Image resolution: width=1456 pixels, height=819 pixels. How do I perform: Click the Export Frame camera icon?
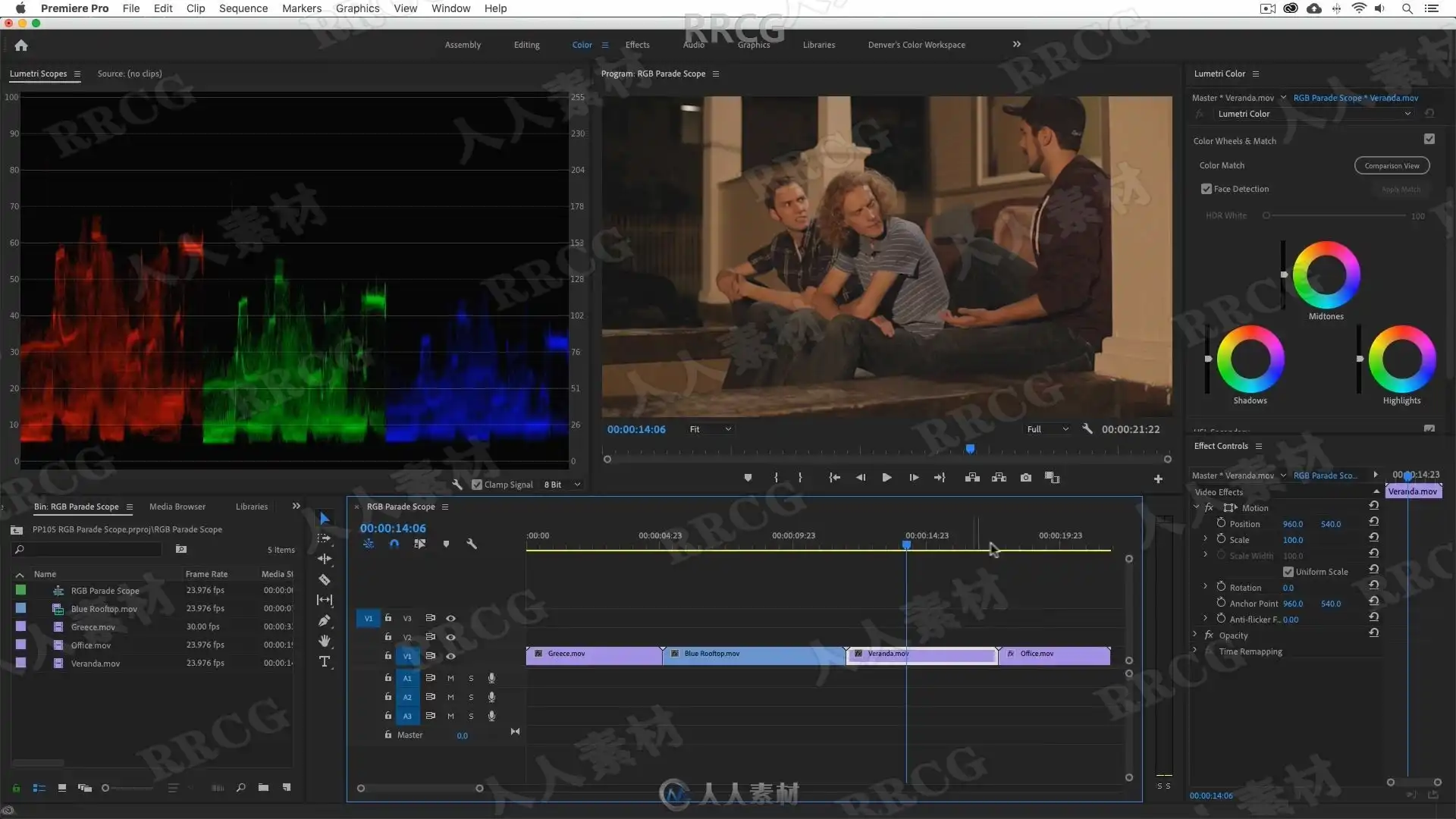(x=1025, y=478)
